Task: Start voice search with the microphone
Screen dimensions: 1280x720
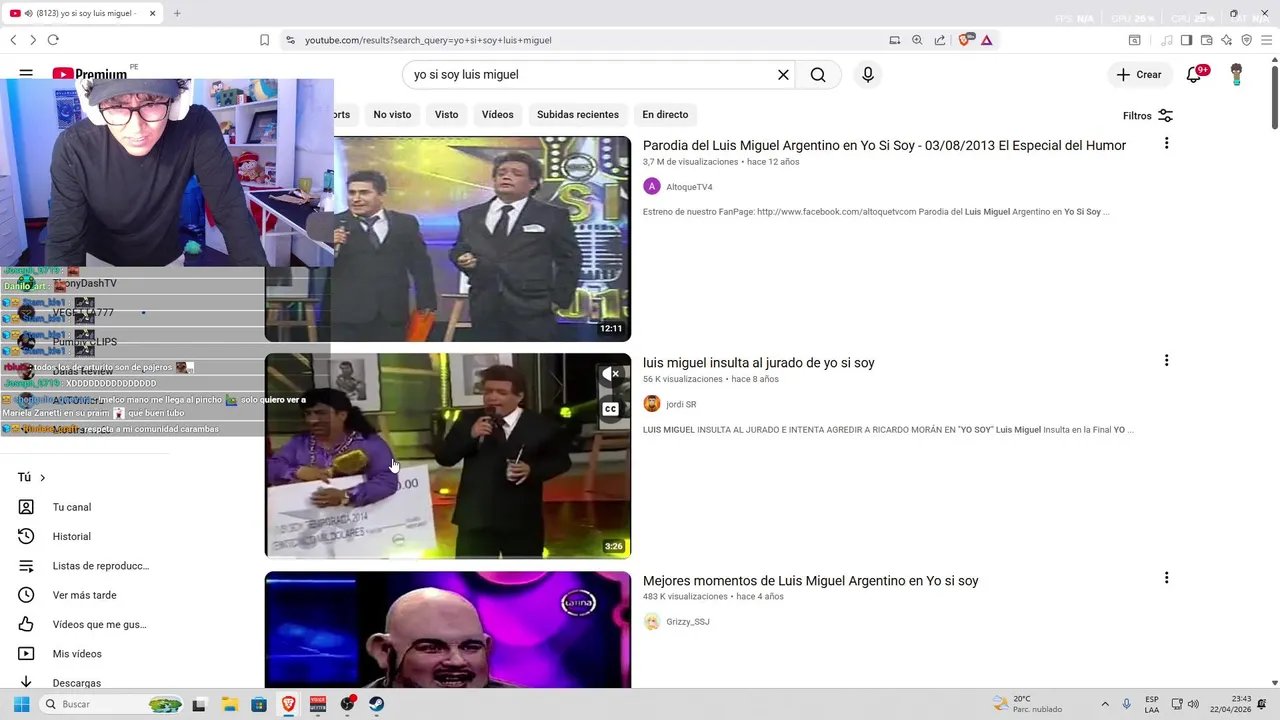Action: [867, 75]
